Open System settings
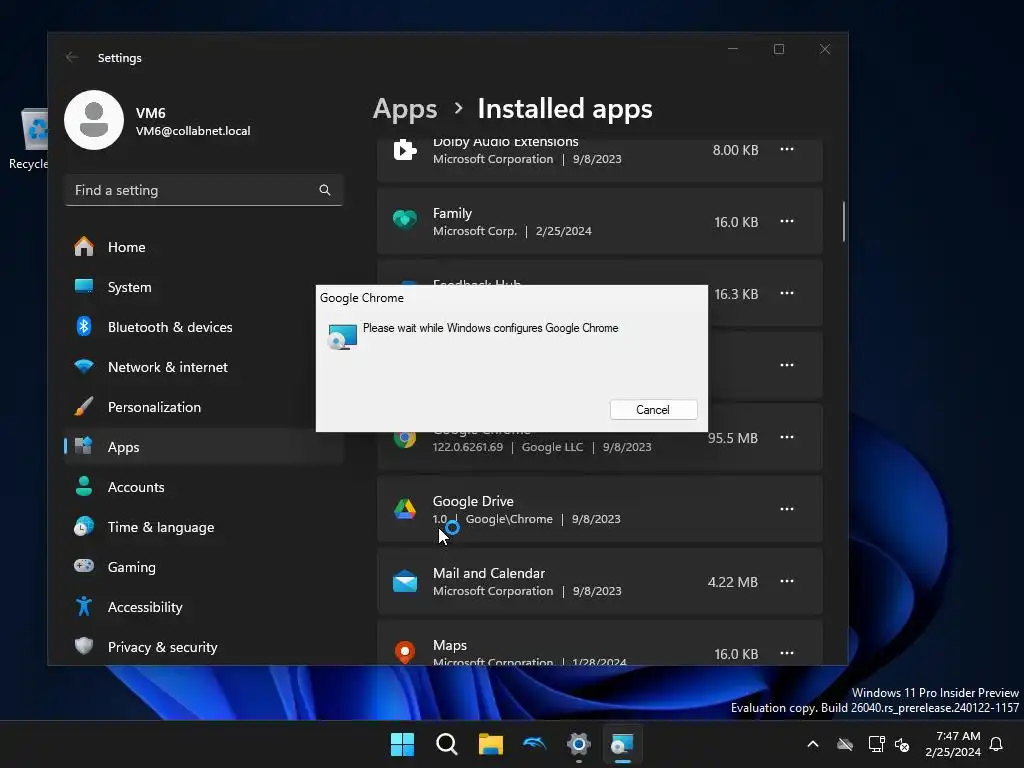Screen dimensions: 1024x768 [204, 287]
